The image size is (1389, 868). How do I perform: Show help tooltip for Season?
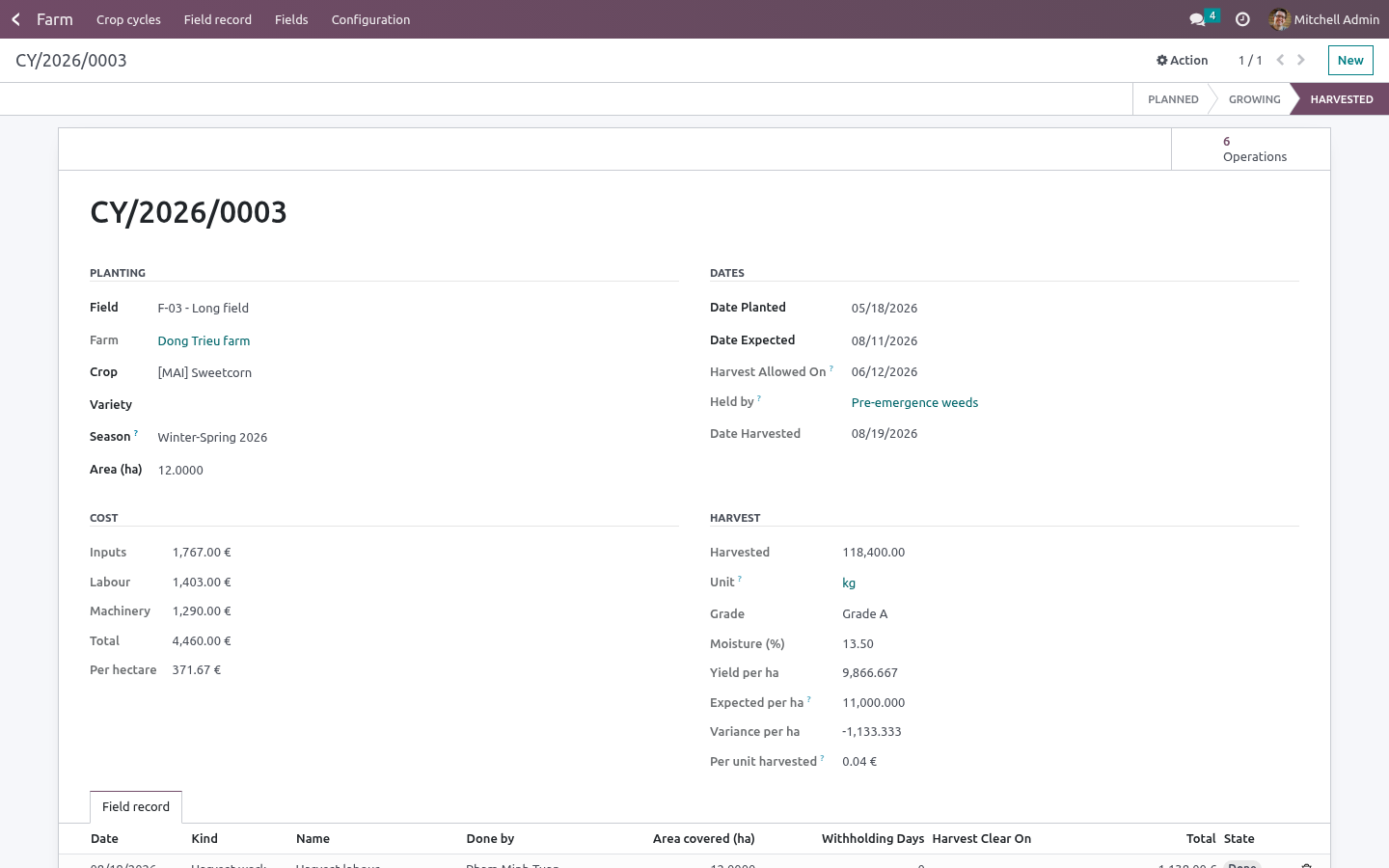[x=136, y=433]
